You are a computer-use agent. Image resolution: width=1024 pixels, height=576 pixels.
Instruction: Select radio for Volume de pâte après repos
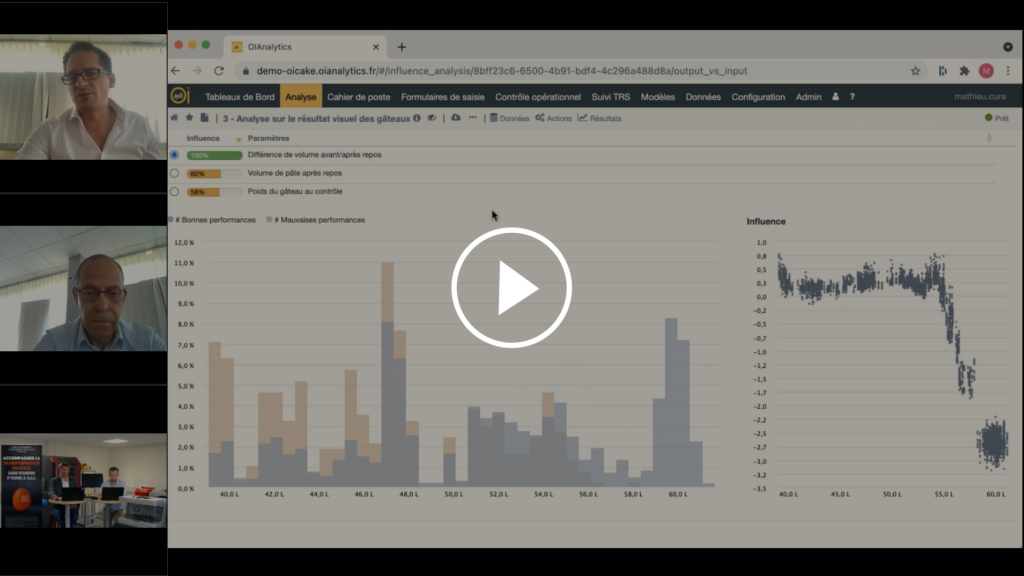pyautogui.click(x=175, y=173)
